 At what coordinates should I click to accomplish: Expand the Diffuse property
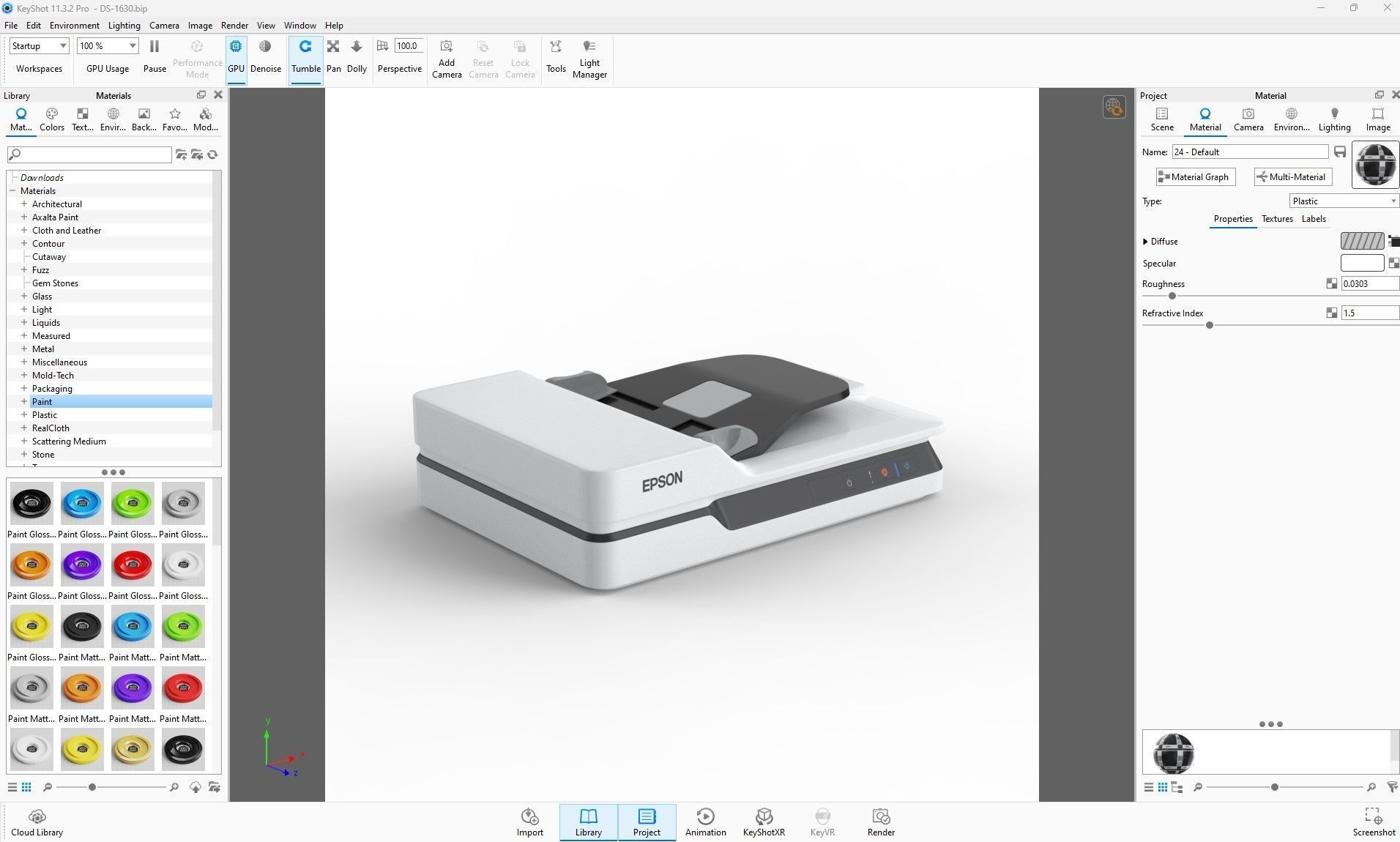click(x=1145, y=242)
